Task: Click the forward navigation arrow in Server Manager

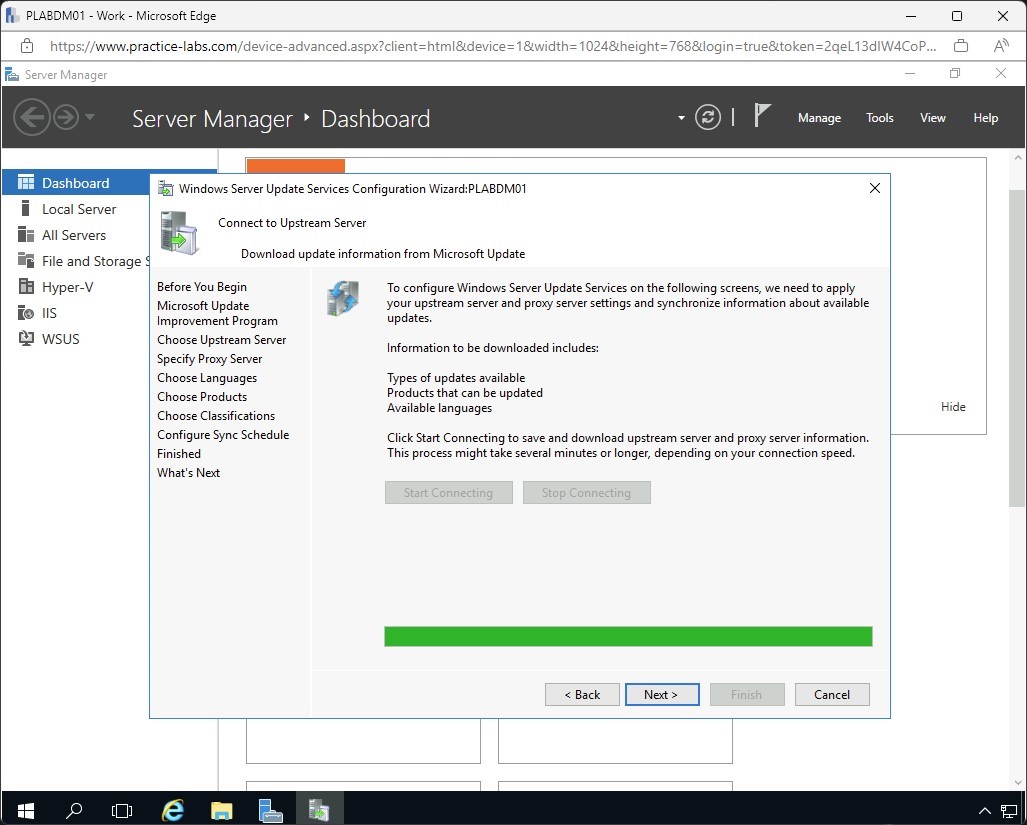Action: tap(66, 117)
